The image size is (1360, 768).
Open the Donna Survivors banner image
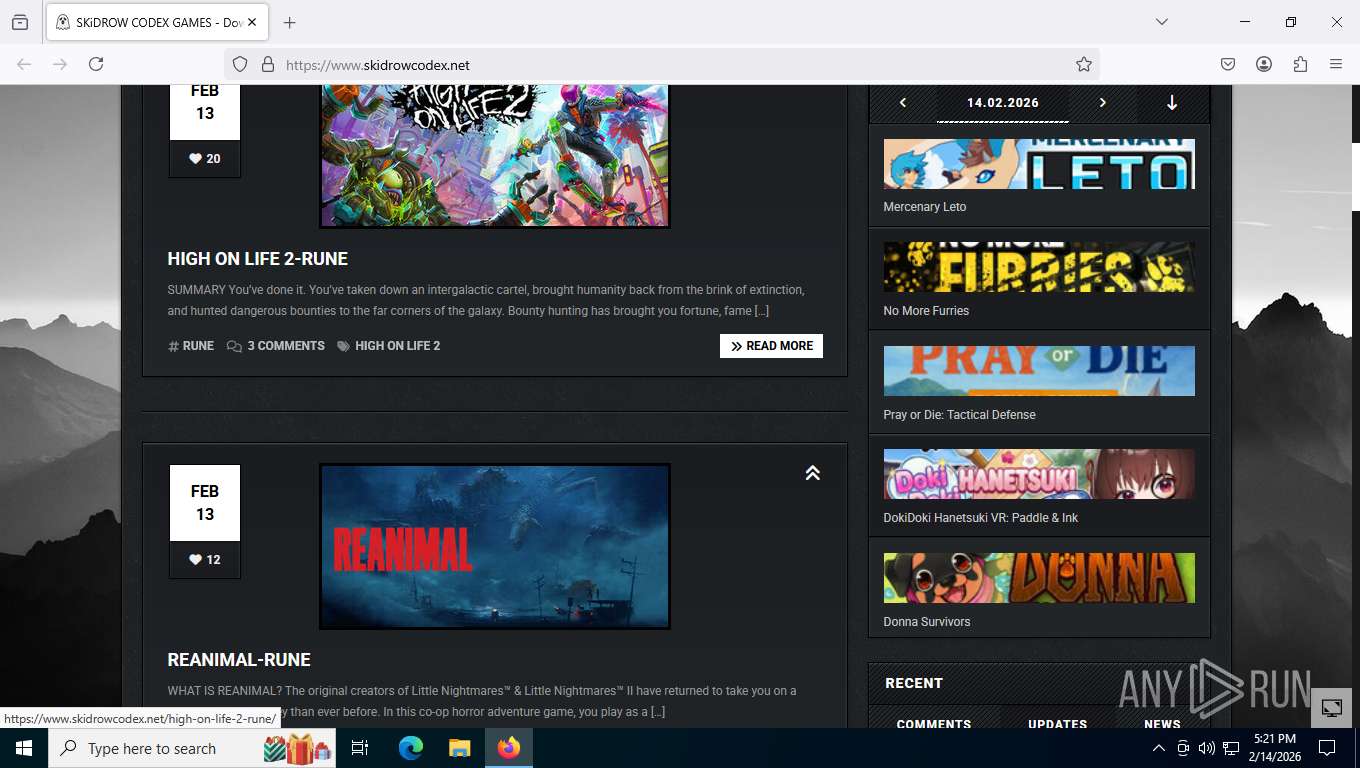(x=1039, y=578)
